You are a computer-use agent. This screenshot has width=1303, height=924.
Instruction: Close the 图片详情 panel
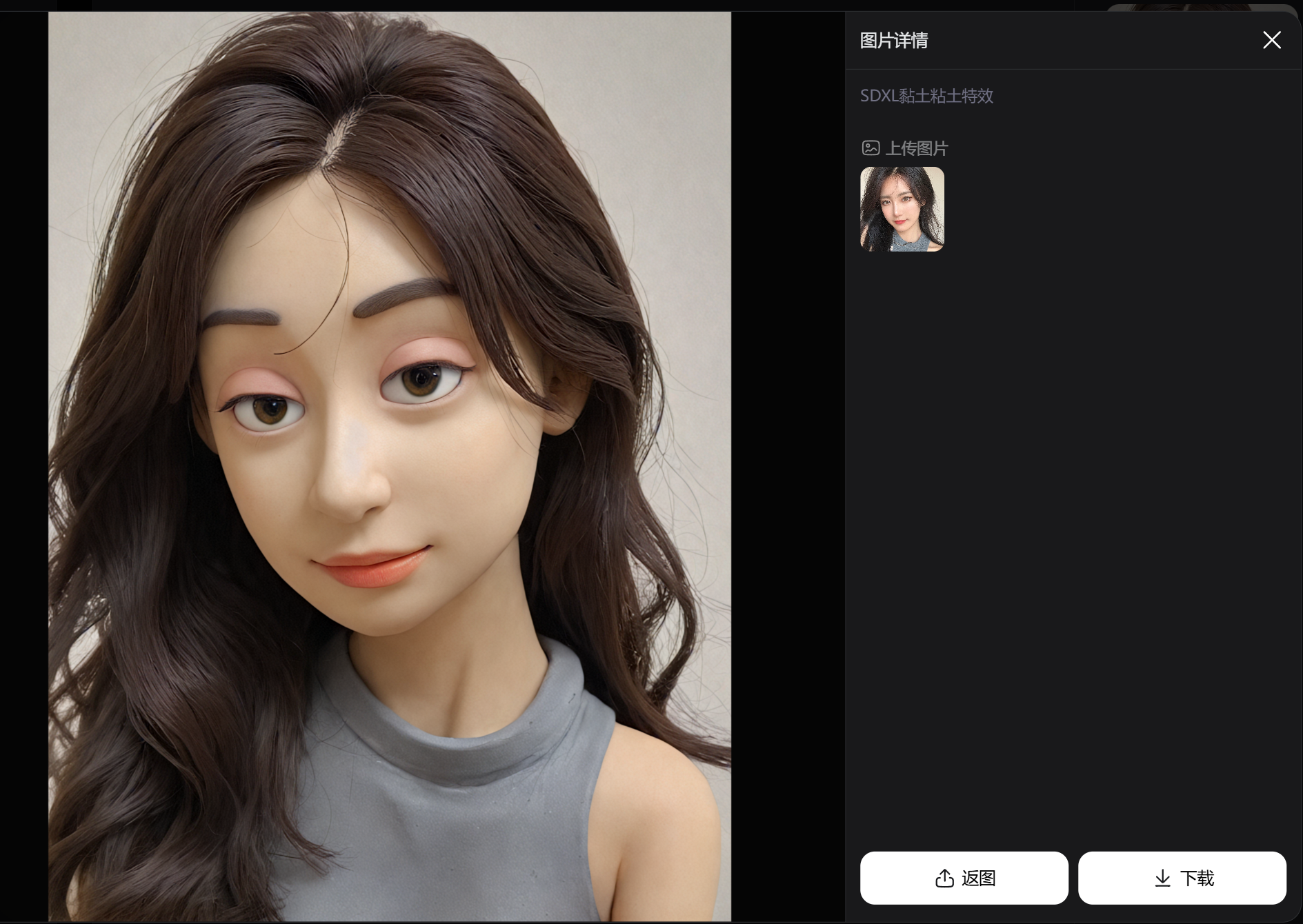point(1271,40)
